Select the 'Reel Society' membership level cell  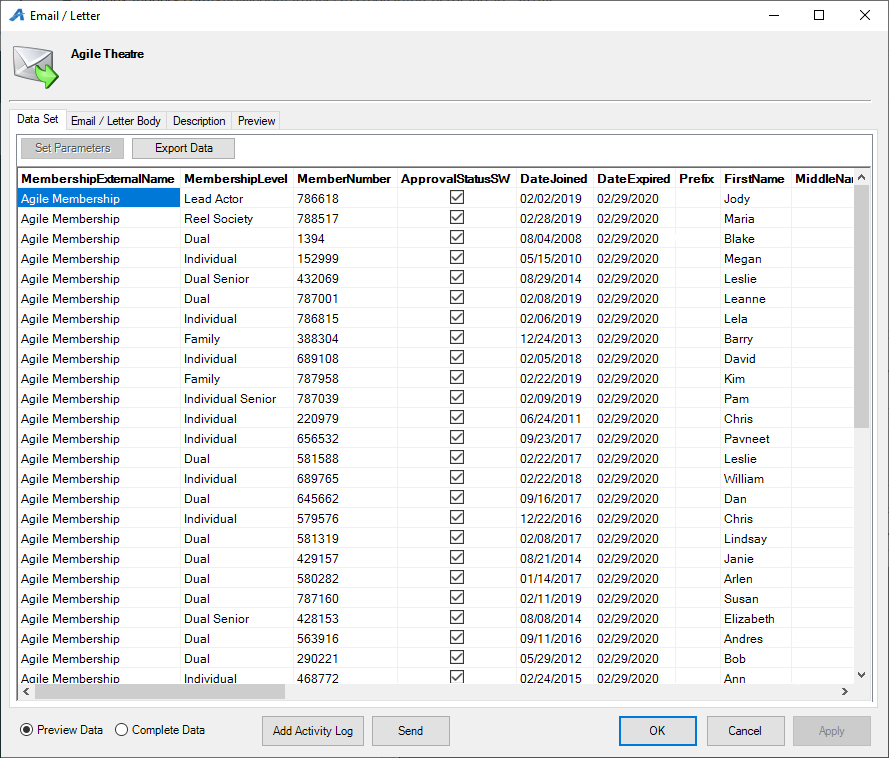(236, 218)
